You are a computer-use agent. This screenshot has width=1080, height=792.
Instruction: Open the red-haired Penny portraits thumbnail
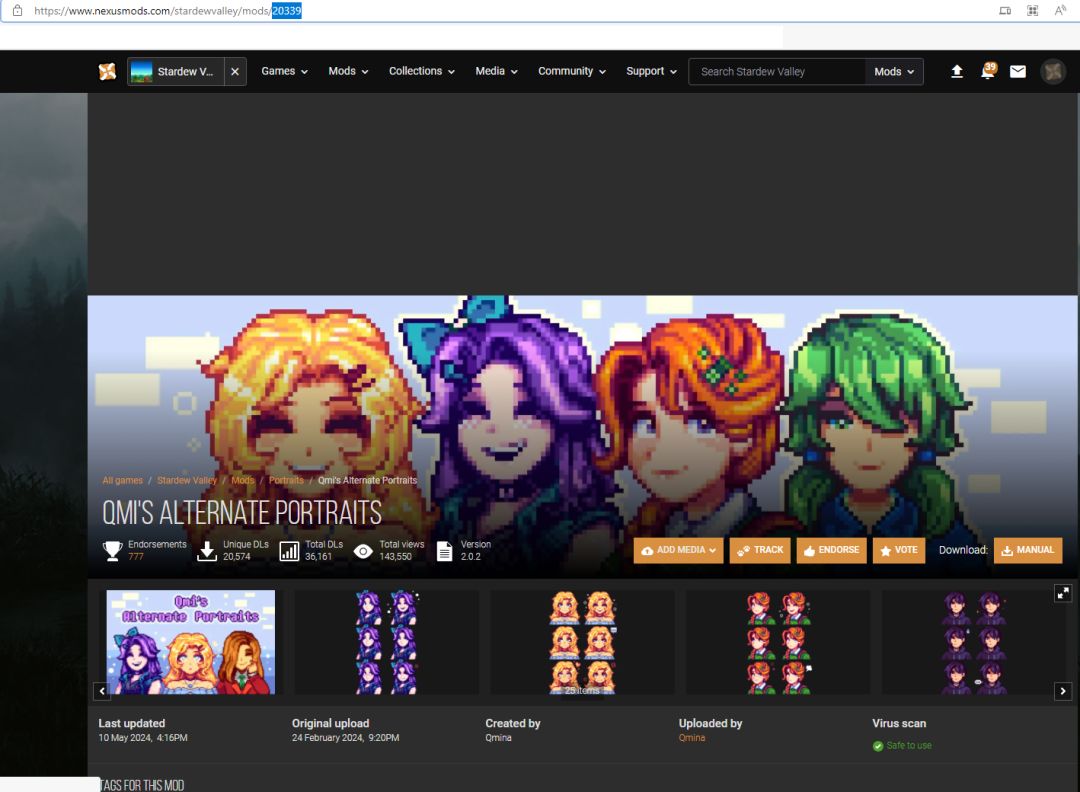(x=778, y=642)
